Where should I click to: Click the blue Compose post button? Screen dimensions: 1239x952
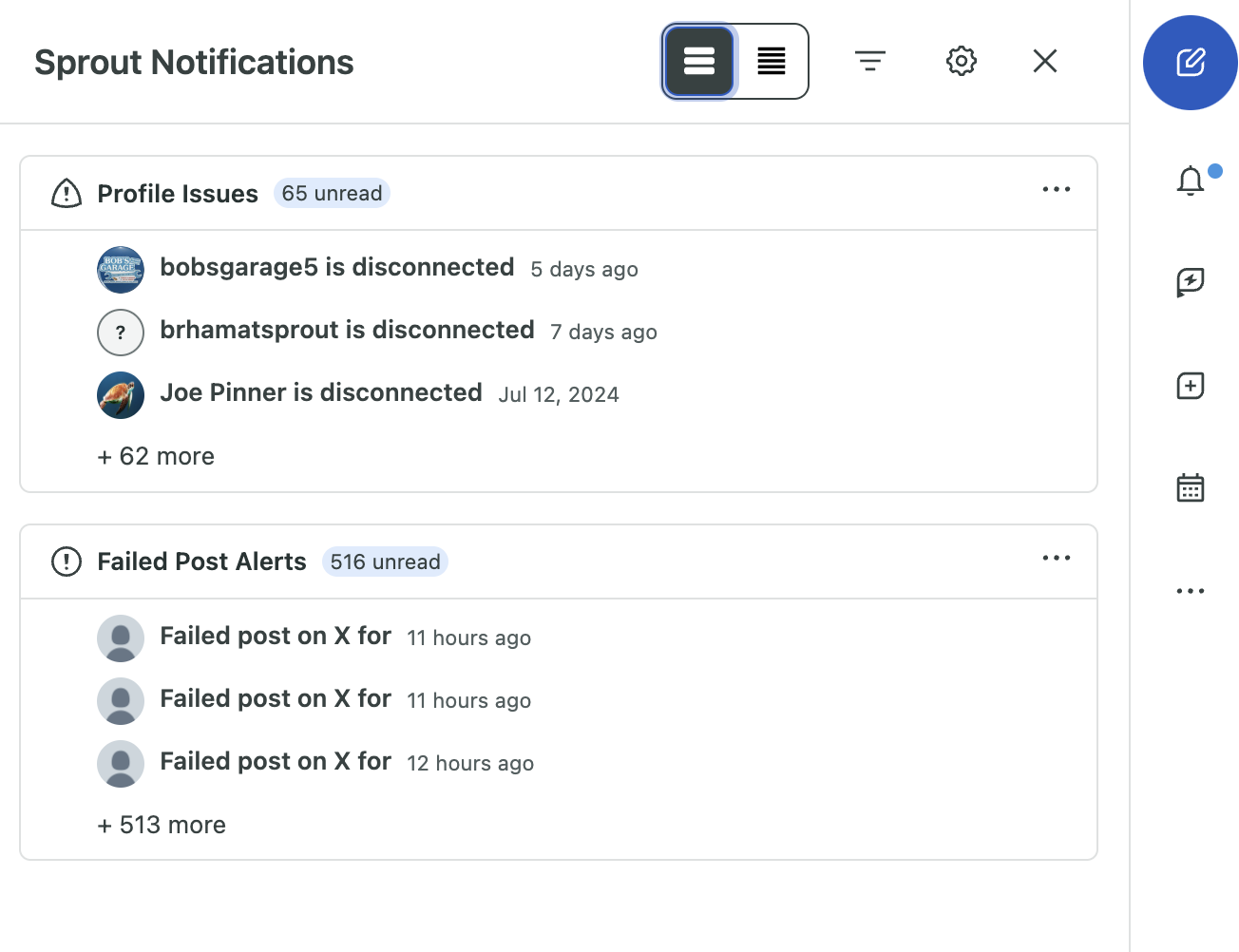(1190, 63)
